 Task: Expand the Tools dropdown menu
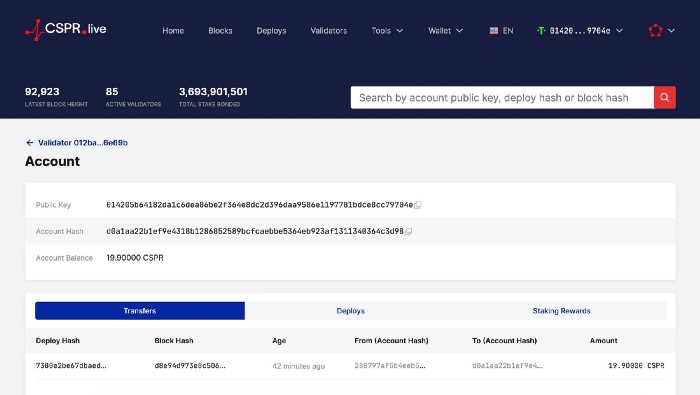point(387,31)
